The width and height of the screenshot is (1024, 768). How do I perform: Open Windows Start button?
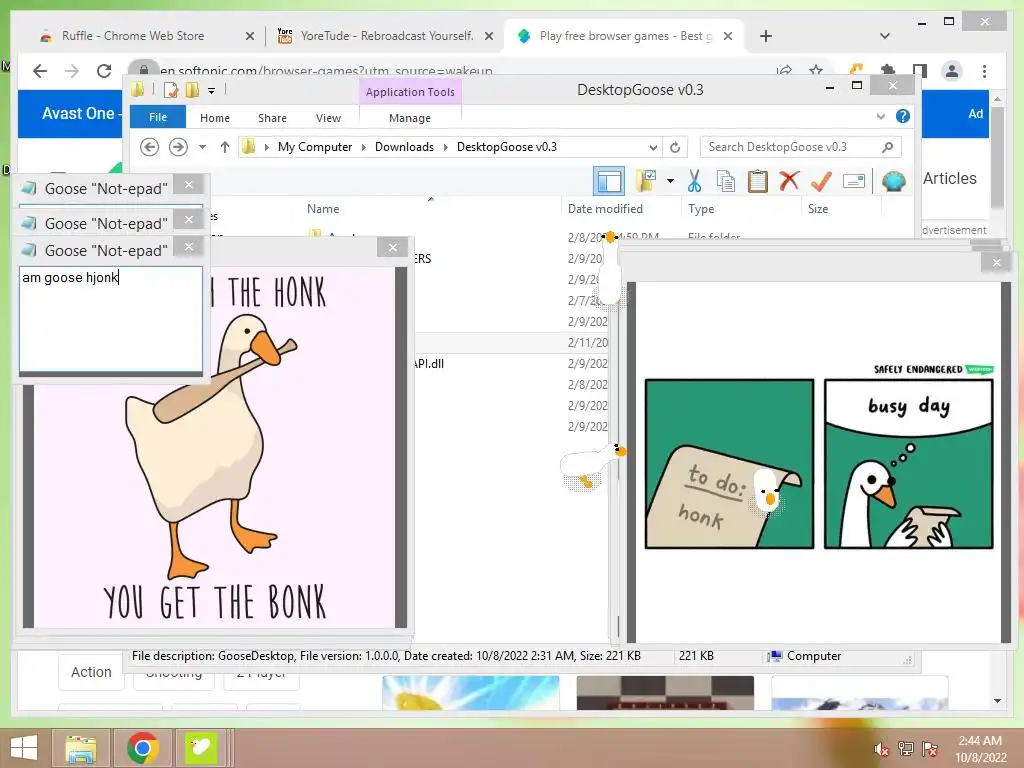click(x=24, y=748)
